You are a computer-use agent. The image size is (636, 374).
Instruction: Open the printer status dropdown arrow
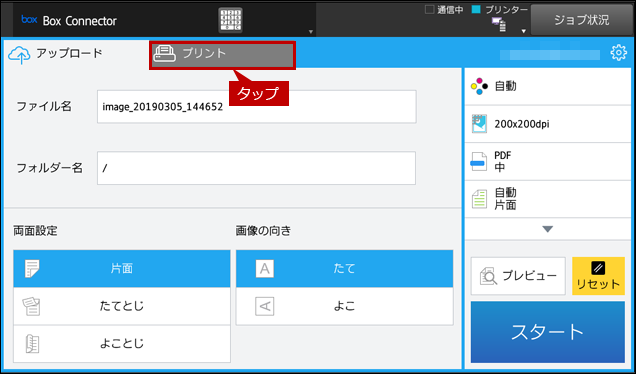[x=524, y=31]
